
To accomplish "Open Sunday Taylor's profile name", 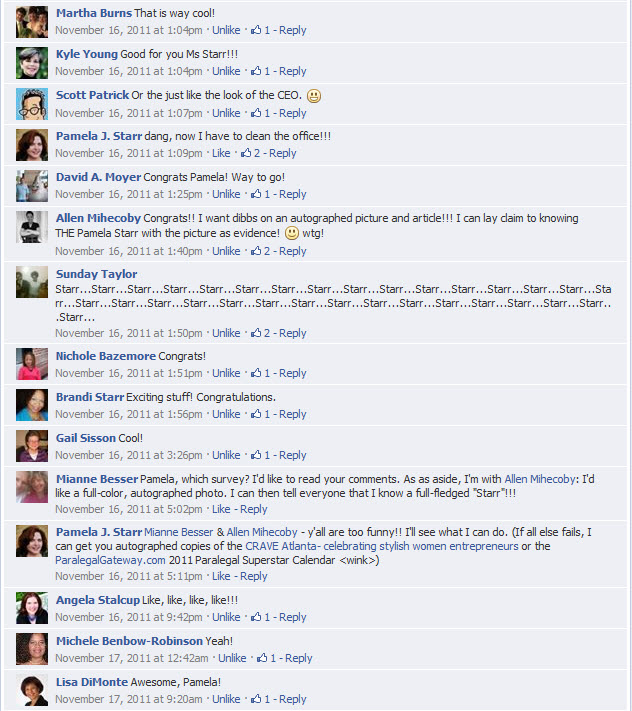I will click(96, 274).
